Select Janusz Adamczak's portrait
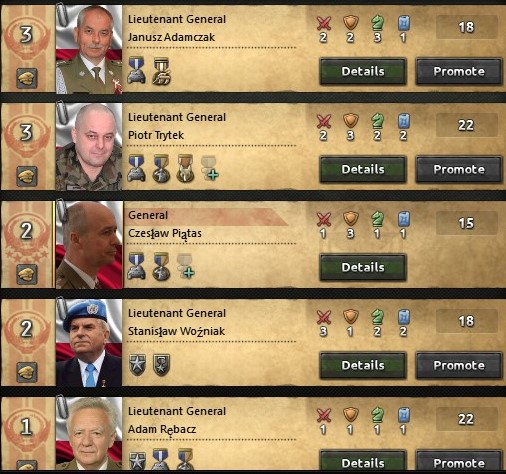Screen dimensions: 506x474 [x=89, y=49]
